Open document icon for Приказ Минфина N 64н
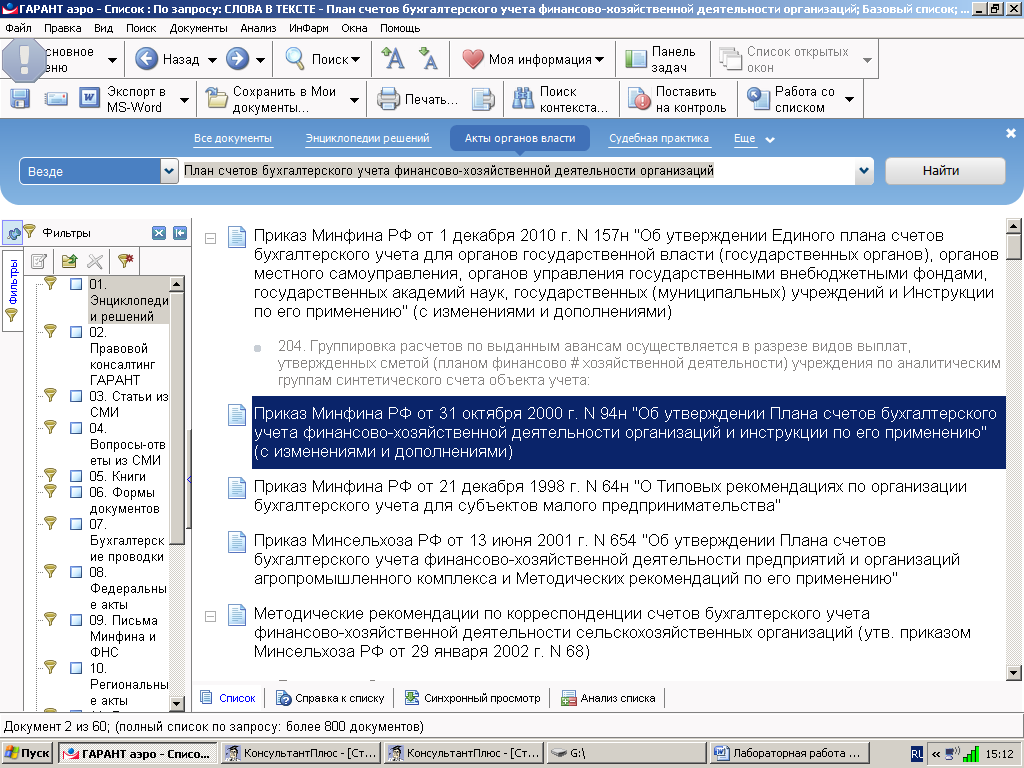1024x768 pixels. pos(236,488)
